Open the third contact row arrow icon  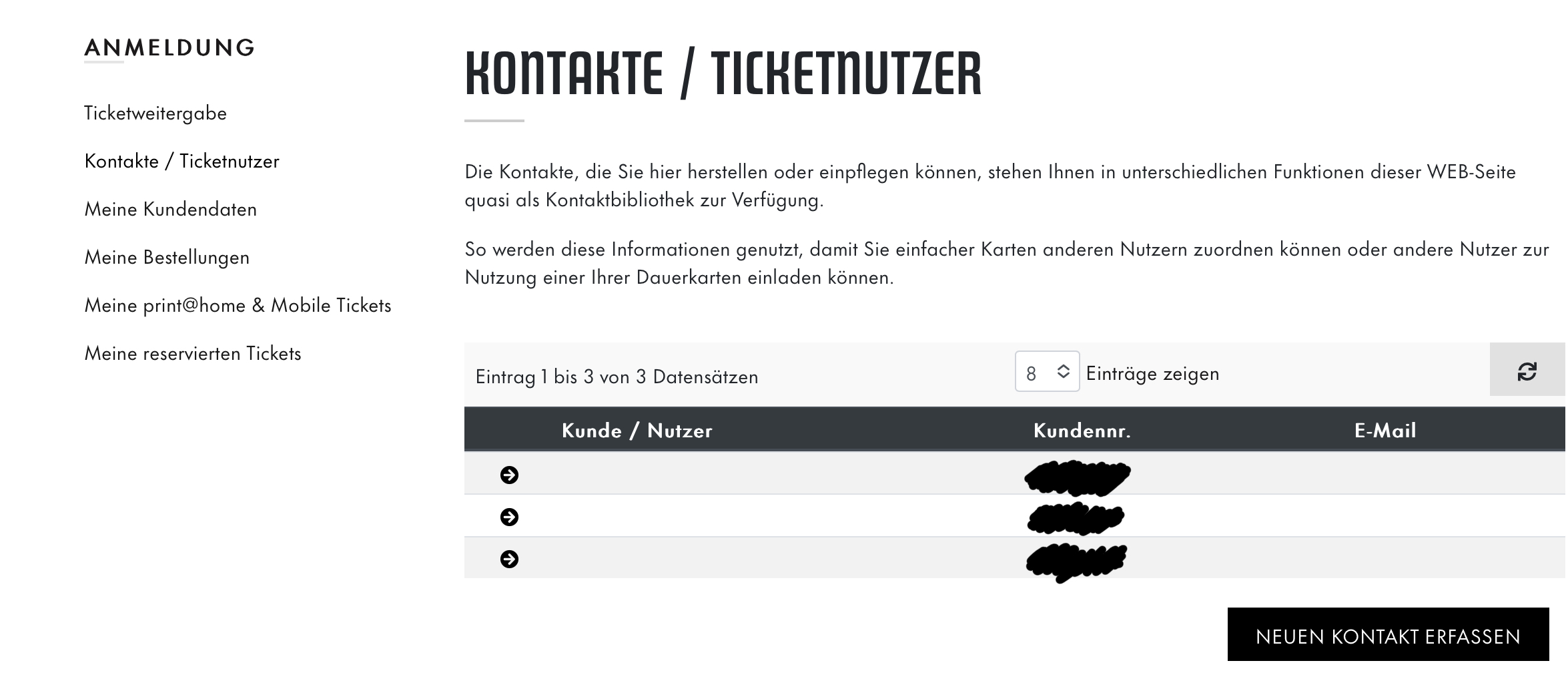(509, 559)
